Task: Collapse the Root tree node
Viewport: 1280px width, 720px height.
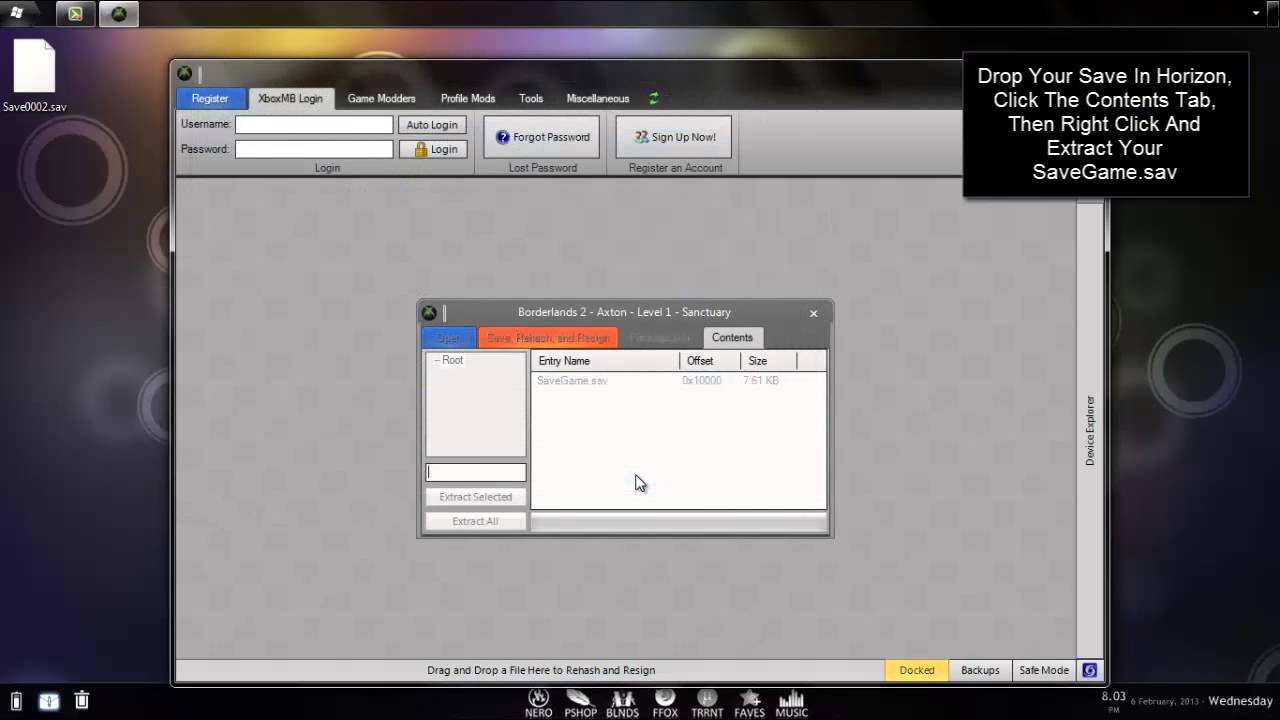Action: coord(437,360)
